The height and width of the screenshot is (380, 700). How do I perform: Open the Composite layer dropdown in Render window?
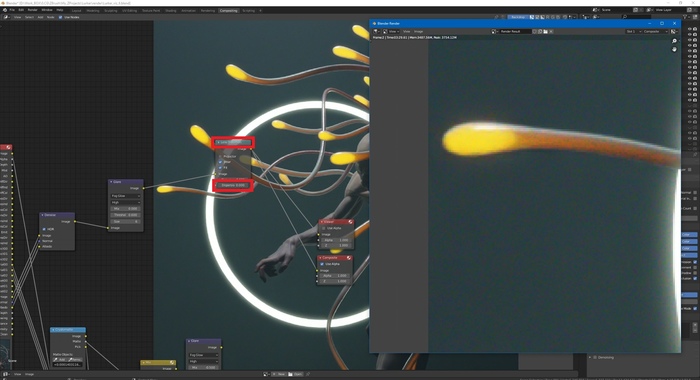pos(656,31)
